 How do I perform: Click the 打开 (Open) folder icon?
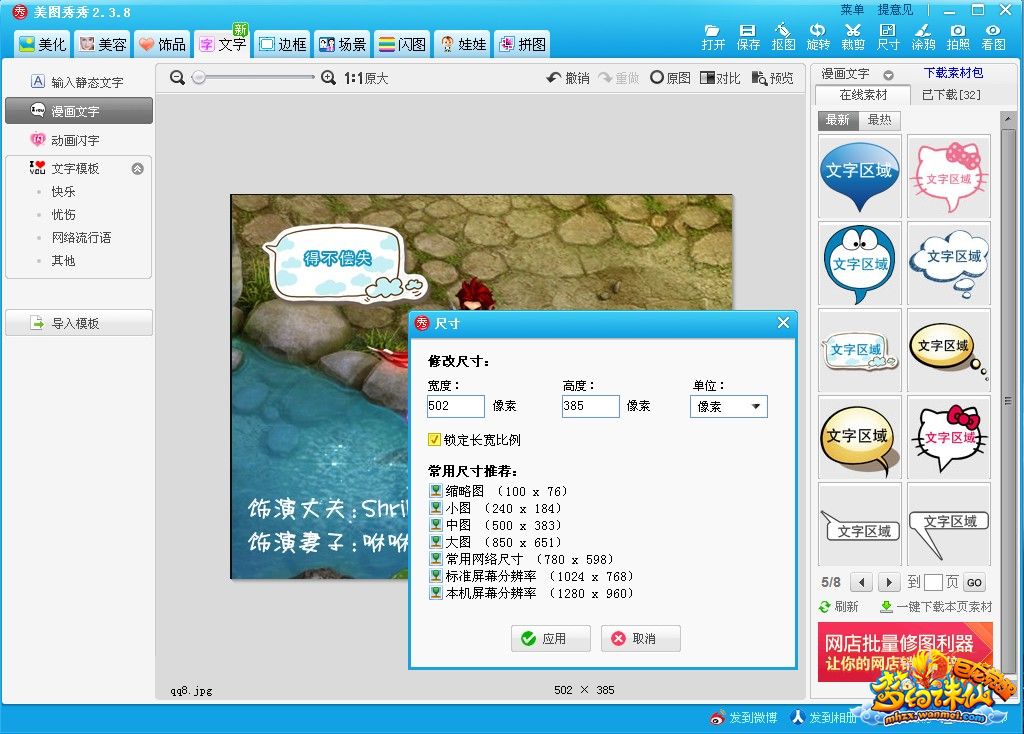[x=713, y=31]
